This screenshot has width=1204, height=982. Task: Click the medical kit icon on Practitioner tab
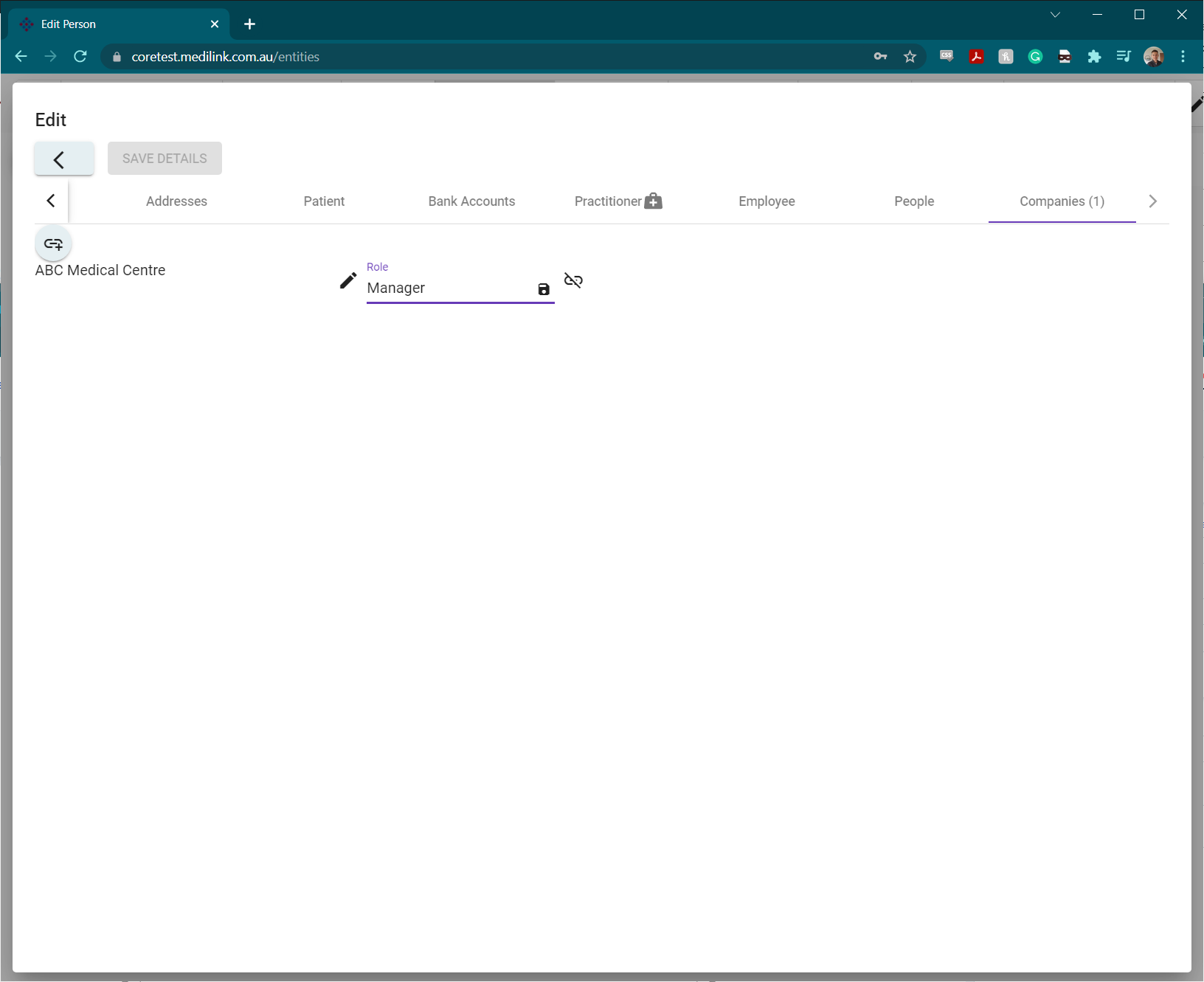(x=654, y=201)
